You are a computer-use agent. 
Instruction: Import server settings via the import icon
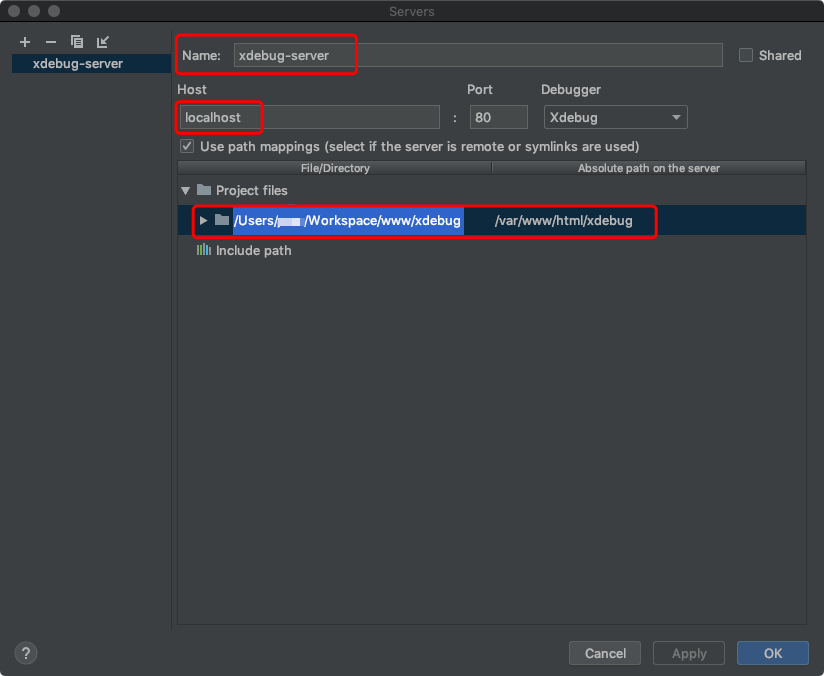101,42
